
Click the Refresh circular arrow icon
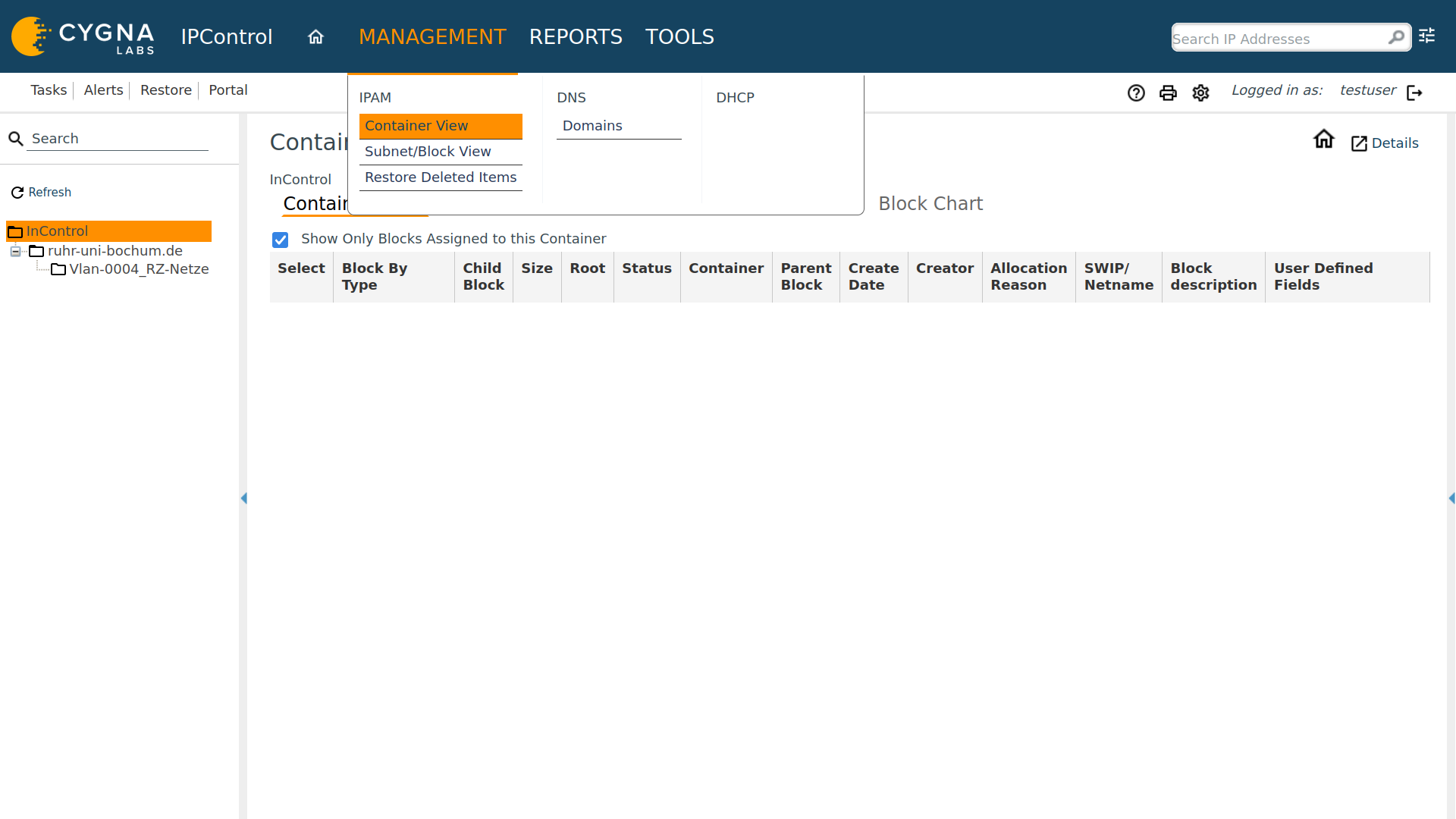coord(17,193)
